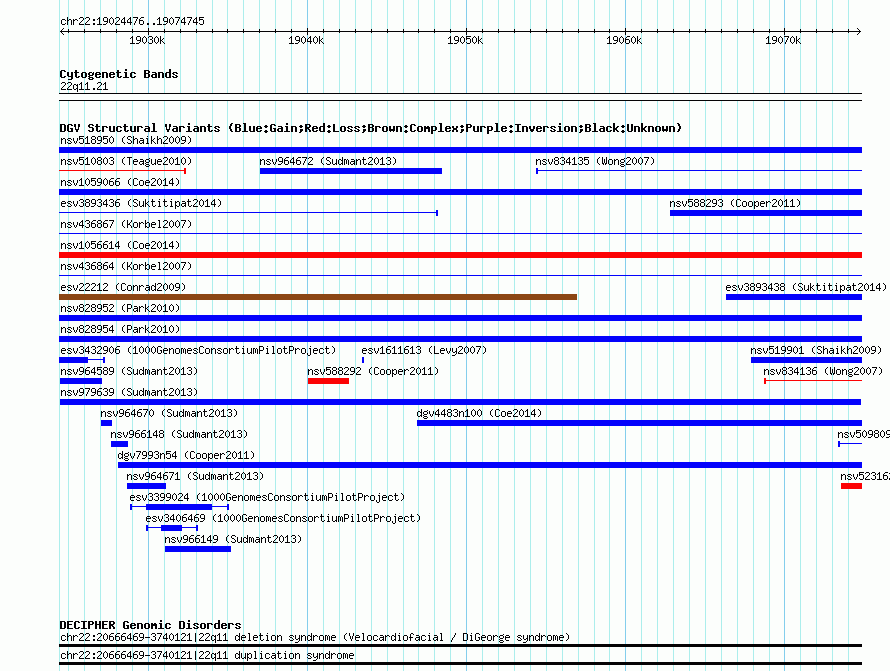This screenshot has height=671, width=890.
Task: Select the red nsv1056614 (Coe2014) loss bar
Action: (x=460, y=255)
